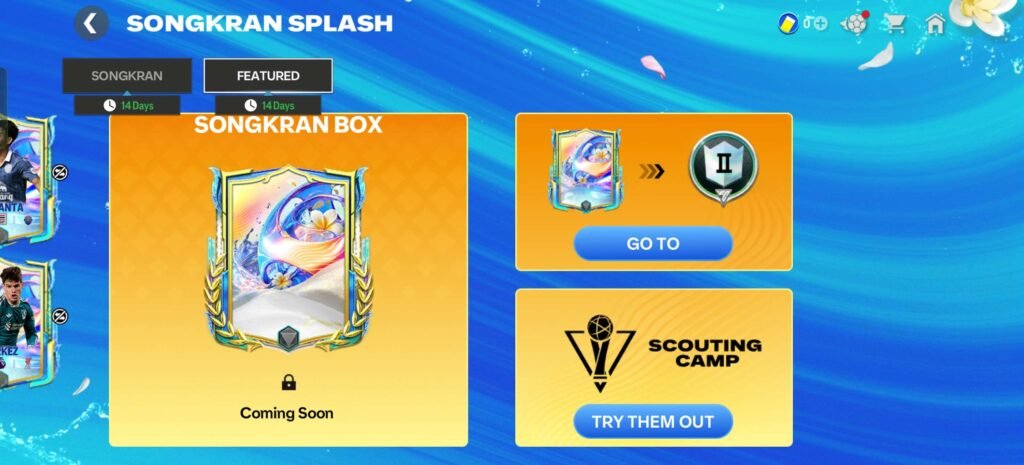Image resolution: width=1024 pixels, height=465 pixels.
Task: Tap the Scouting Camp trophy logo
Action: click(x=600, y=353)
